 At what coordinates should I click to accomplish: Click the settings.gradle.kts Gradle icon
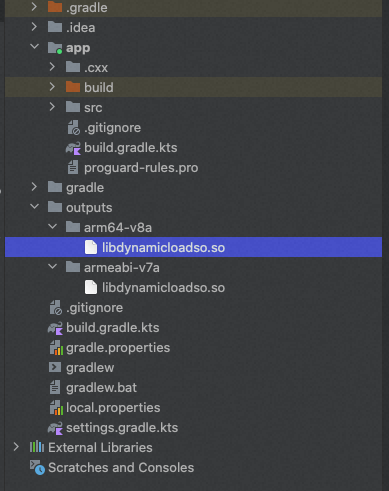point(55,428)
